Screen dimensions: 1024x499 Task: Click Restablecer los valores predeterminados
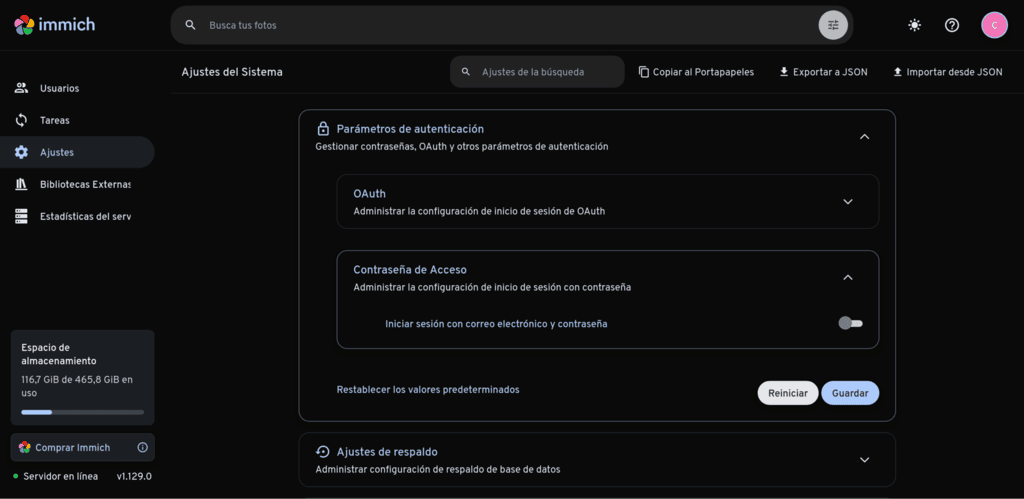[x=428, y=389]
